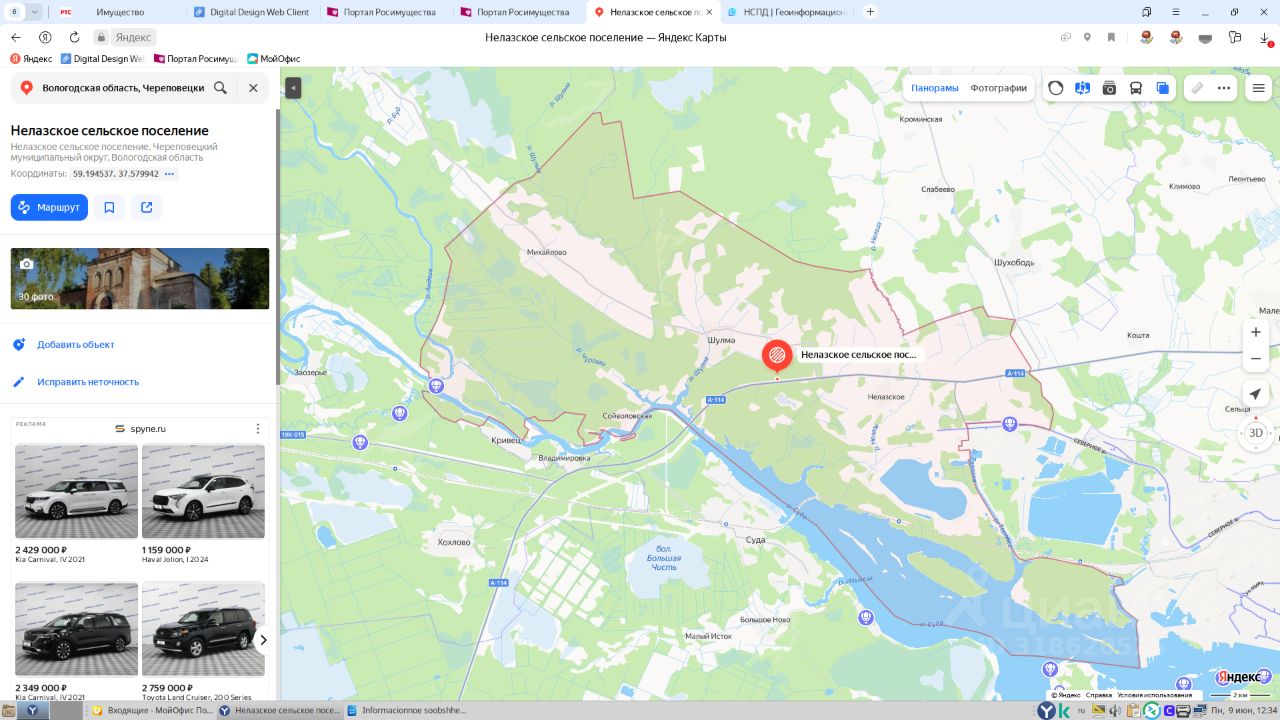This screenshot has height=720, width=1280.
Task: Open coordinates options three dots
Action: (x=170, y=174)
